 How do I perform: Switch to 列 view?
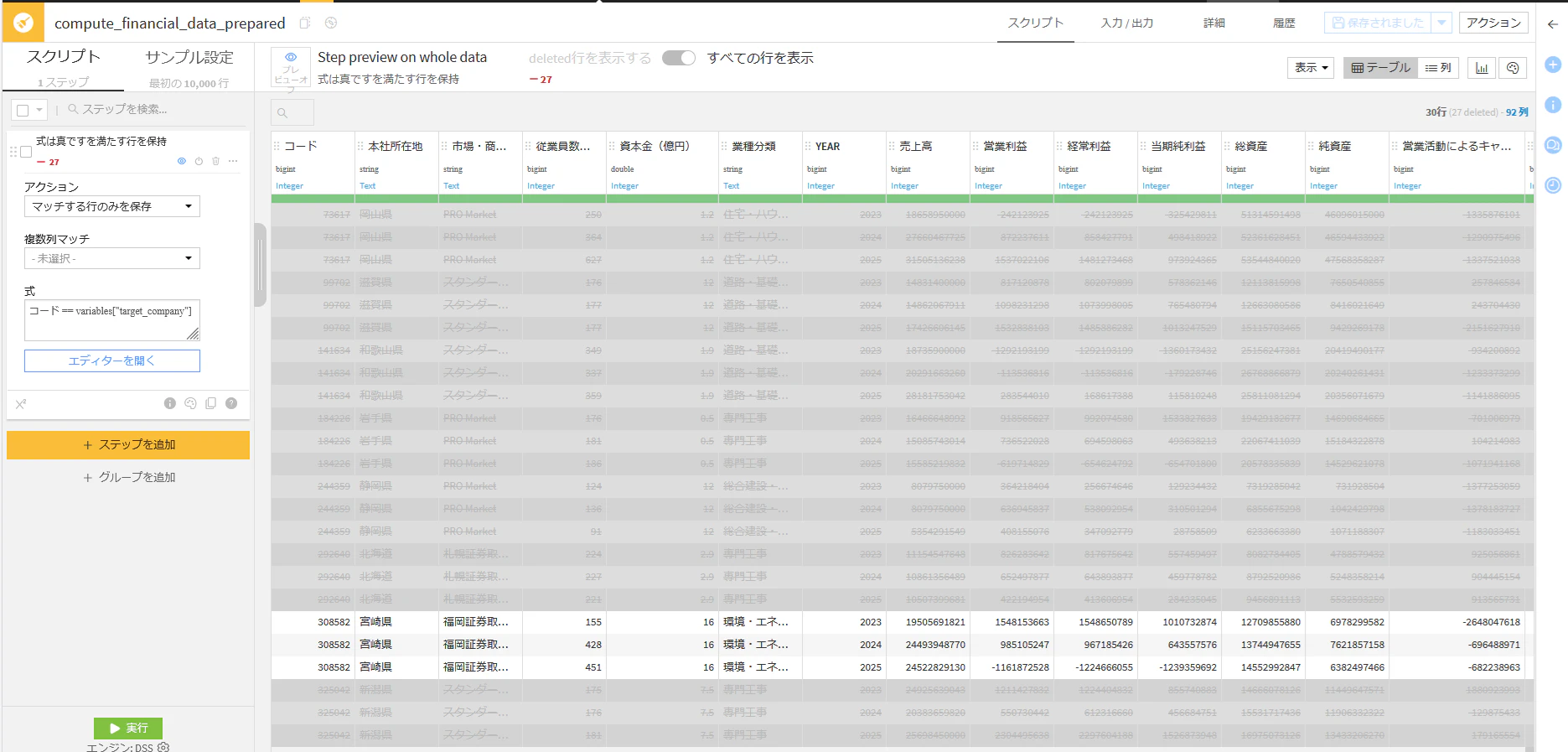point(1438,68)
